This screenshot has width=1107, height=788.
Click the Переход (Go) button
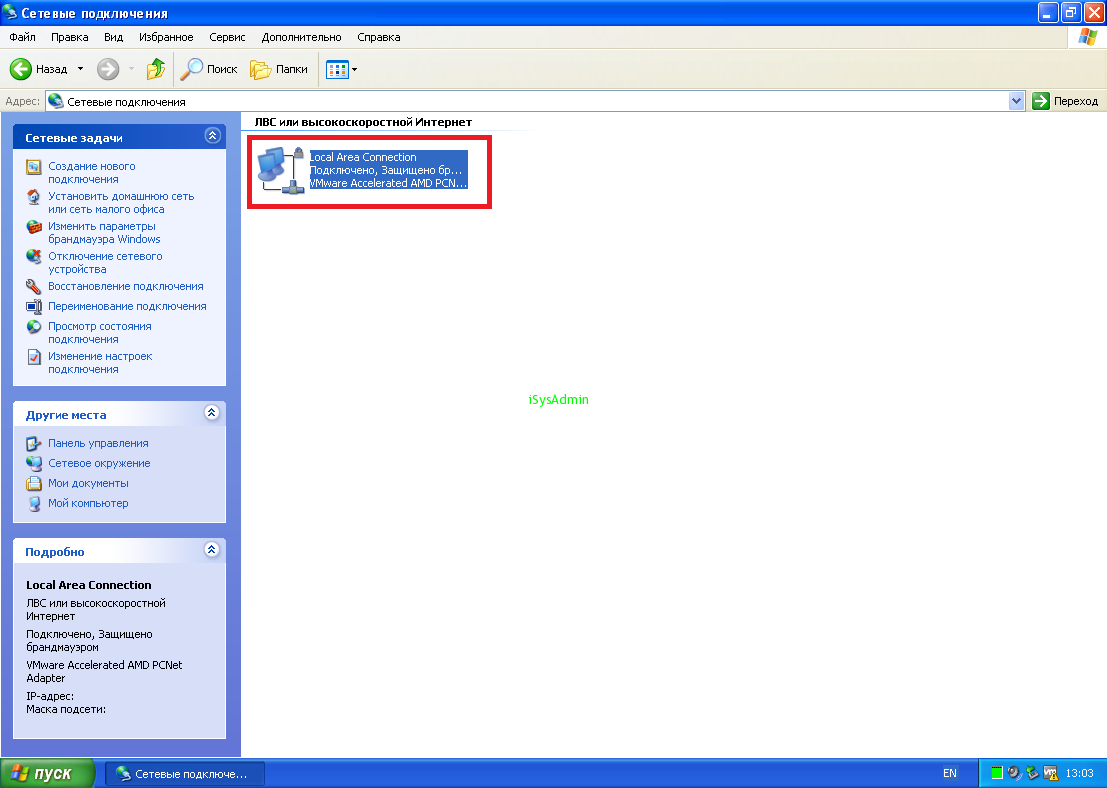pos(1065,101)
